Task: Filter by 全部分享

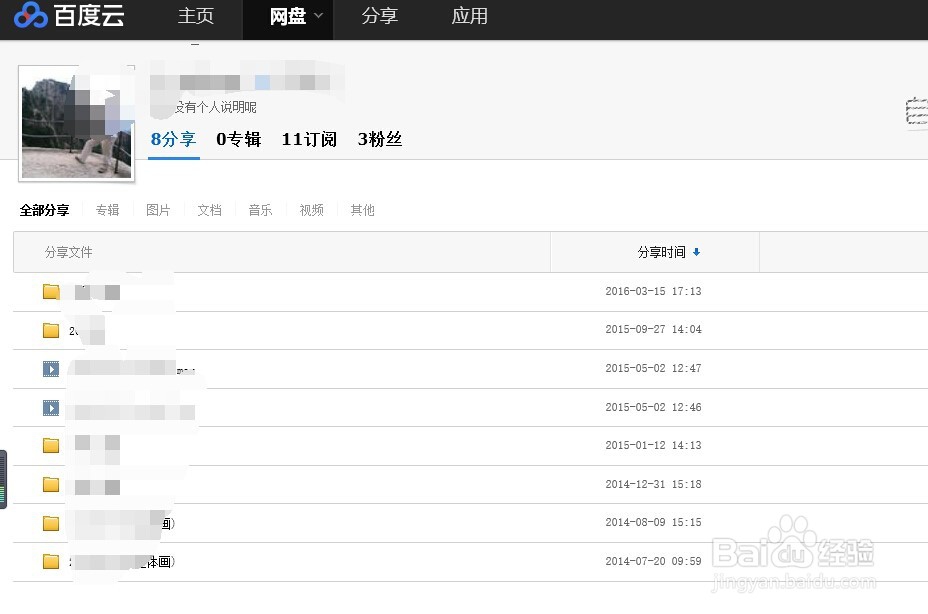Action: [44, 210]
